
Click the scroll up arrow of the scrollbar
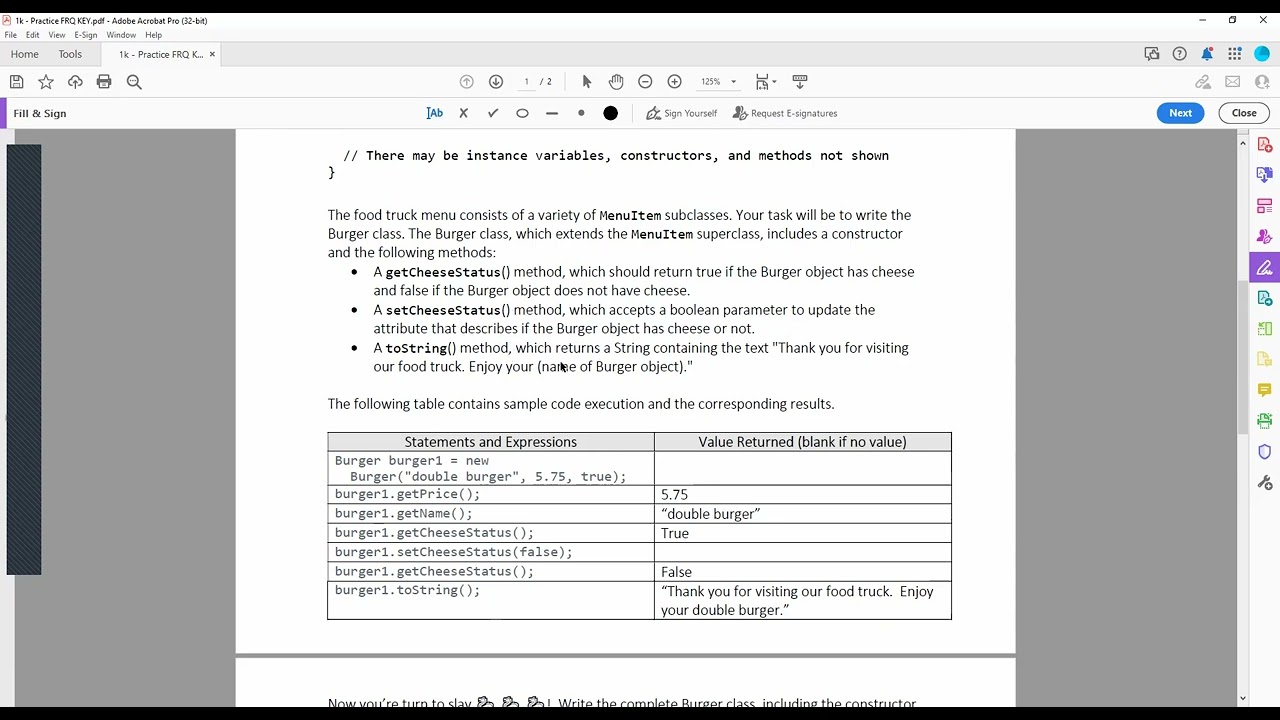1243,143
